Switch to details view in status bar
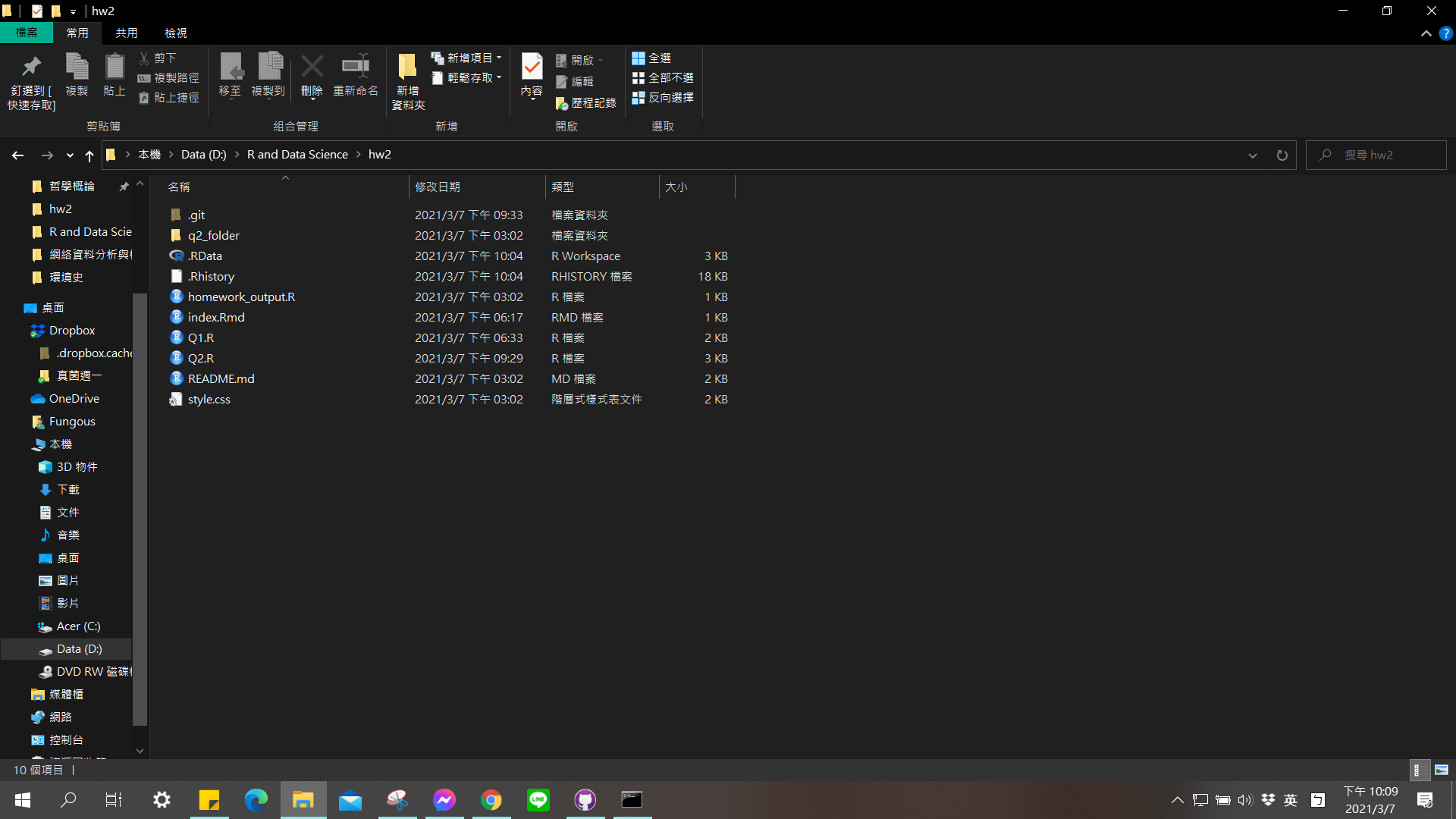This screenshot has width=1456, height=819. click(1419, 770)
